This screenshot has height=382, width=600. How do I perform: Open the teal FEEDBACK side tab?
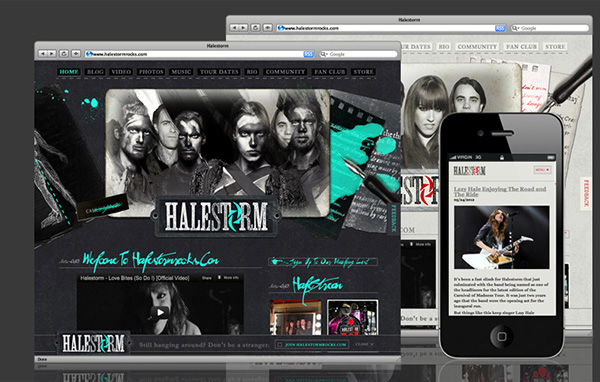[394, 218]
